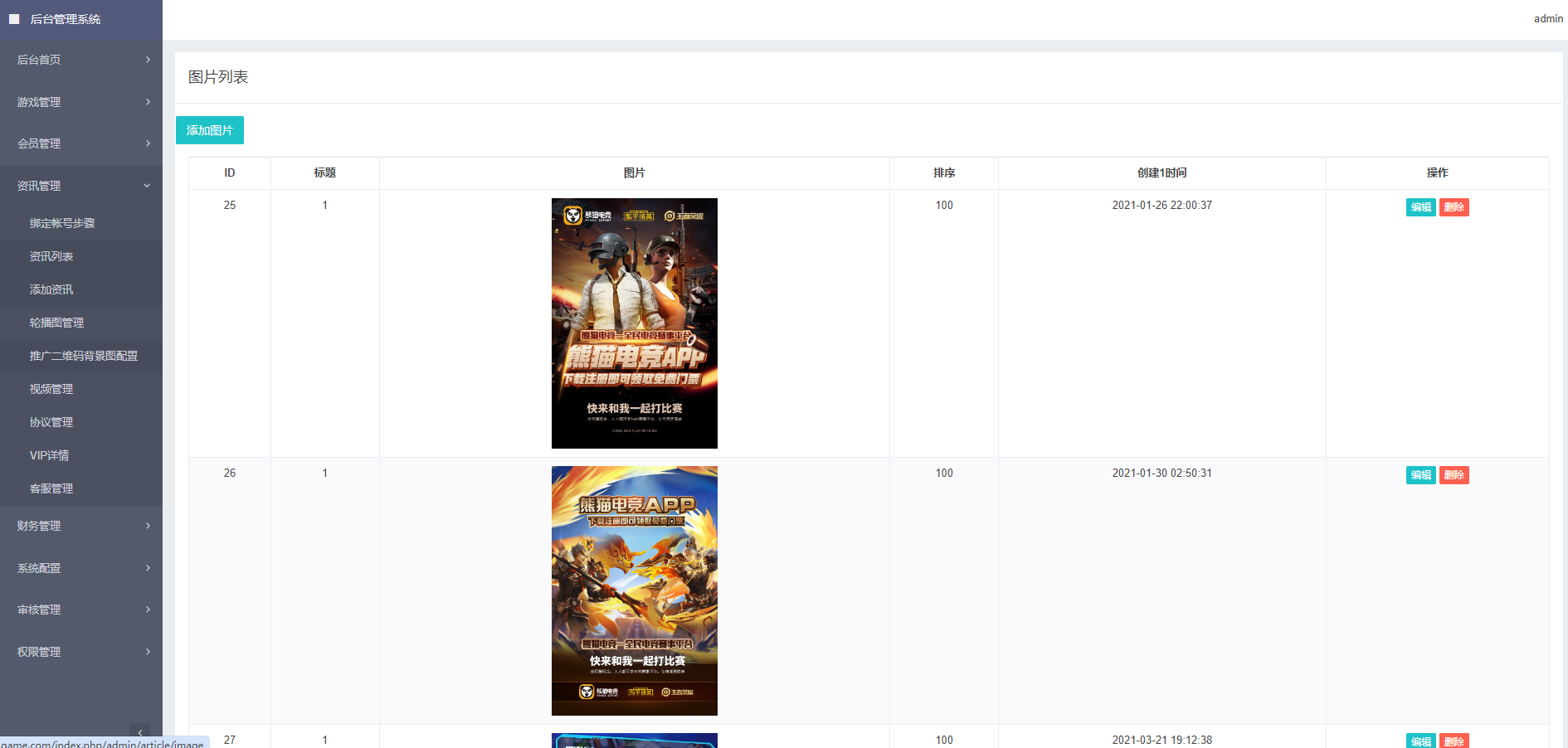The image size is (1568, 748).
Task: Select 轮播图管理 in the sidebar
Action: click(x=56, y=323)
